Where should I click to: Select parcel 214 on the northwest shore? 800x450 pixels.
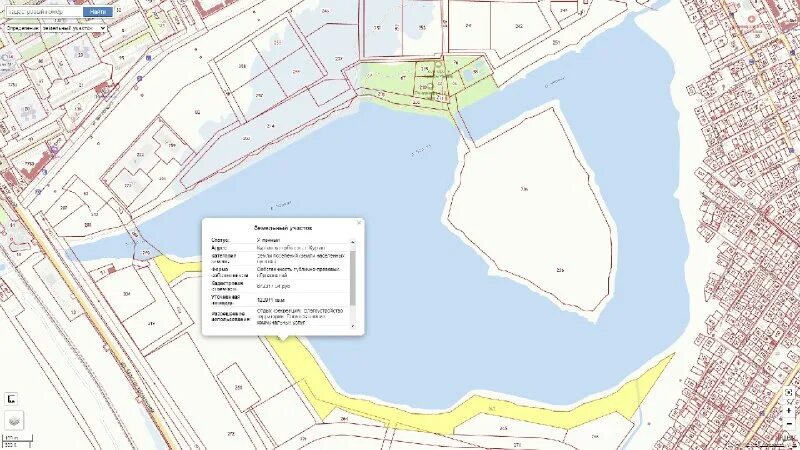coord(270,126)
